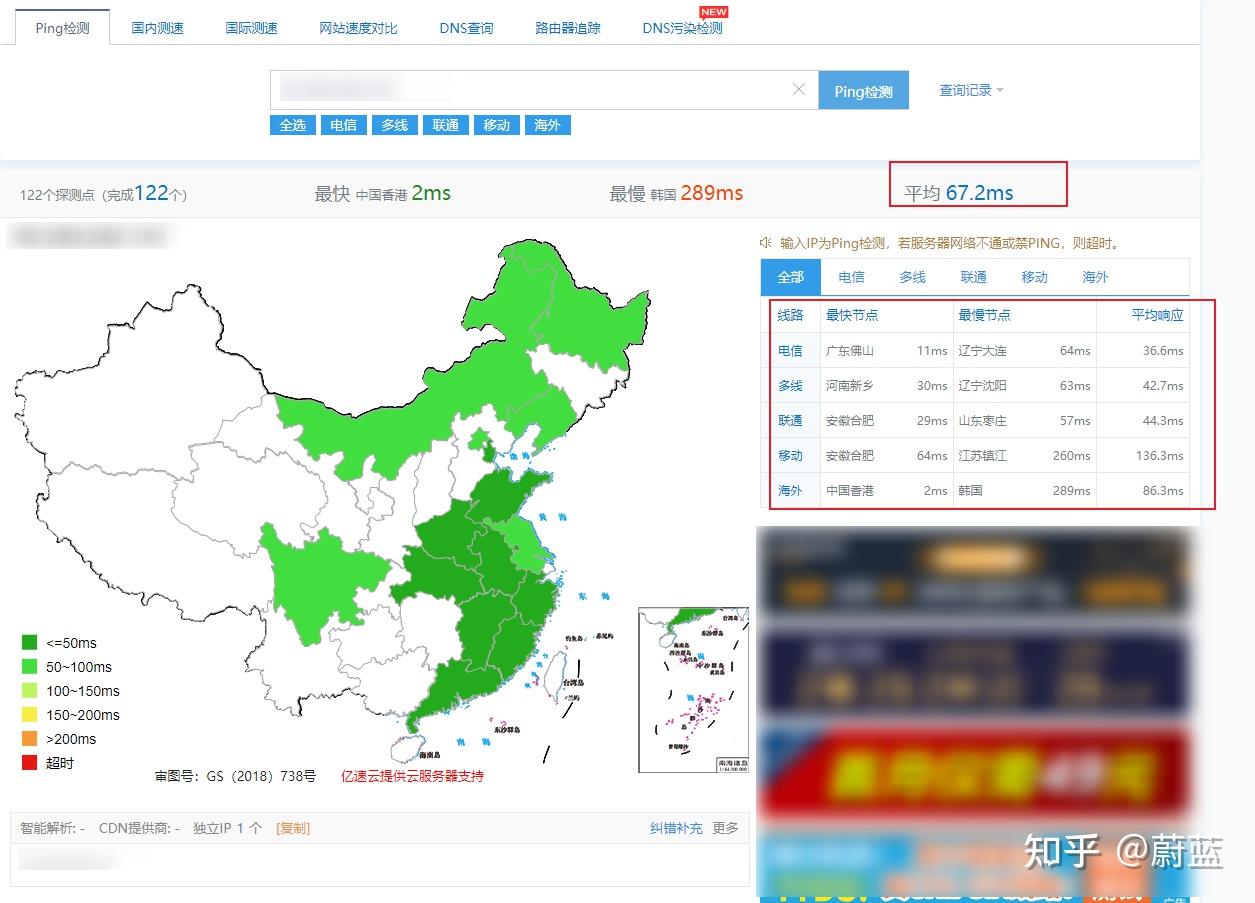Select the 联通 results tab
The width and height of the screenshot is (1255, 903).
pos(973,277)
